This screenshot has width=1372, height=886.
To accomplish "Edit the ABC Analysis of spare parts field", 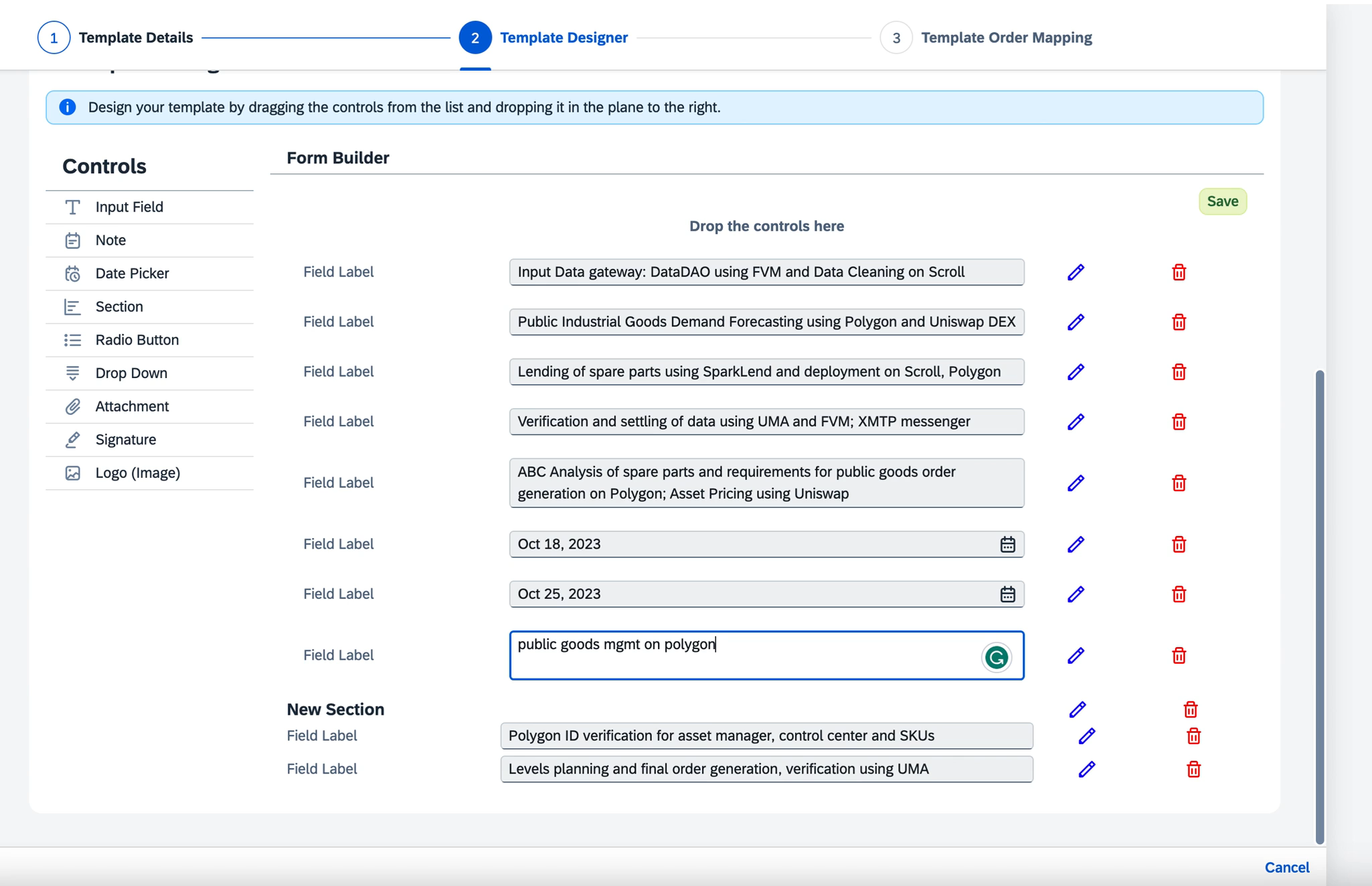I will tap(1076, 482).
